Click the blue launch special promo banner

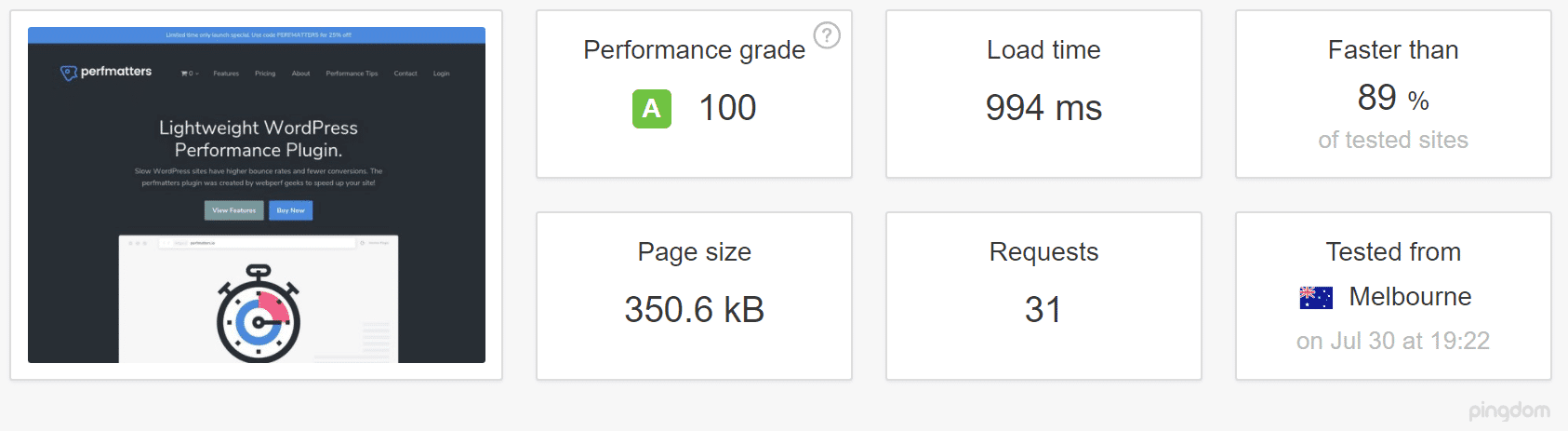point(257,35)
